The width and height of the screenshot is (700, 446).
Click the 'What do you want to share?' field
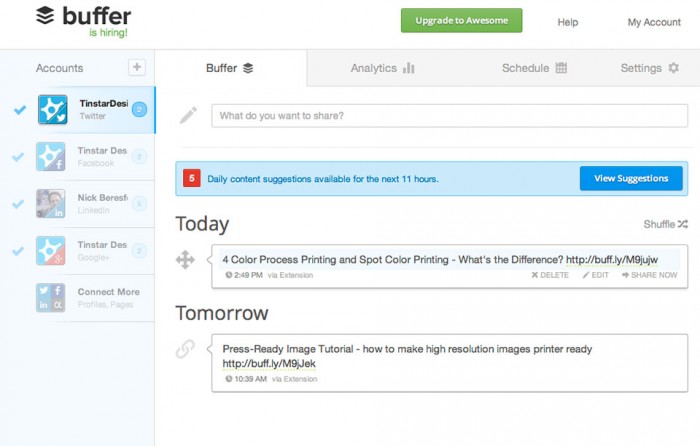pos(450,116)
